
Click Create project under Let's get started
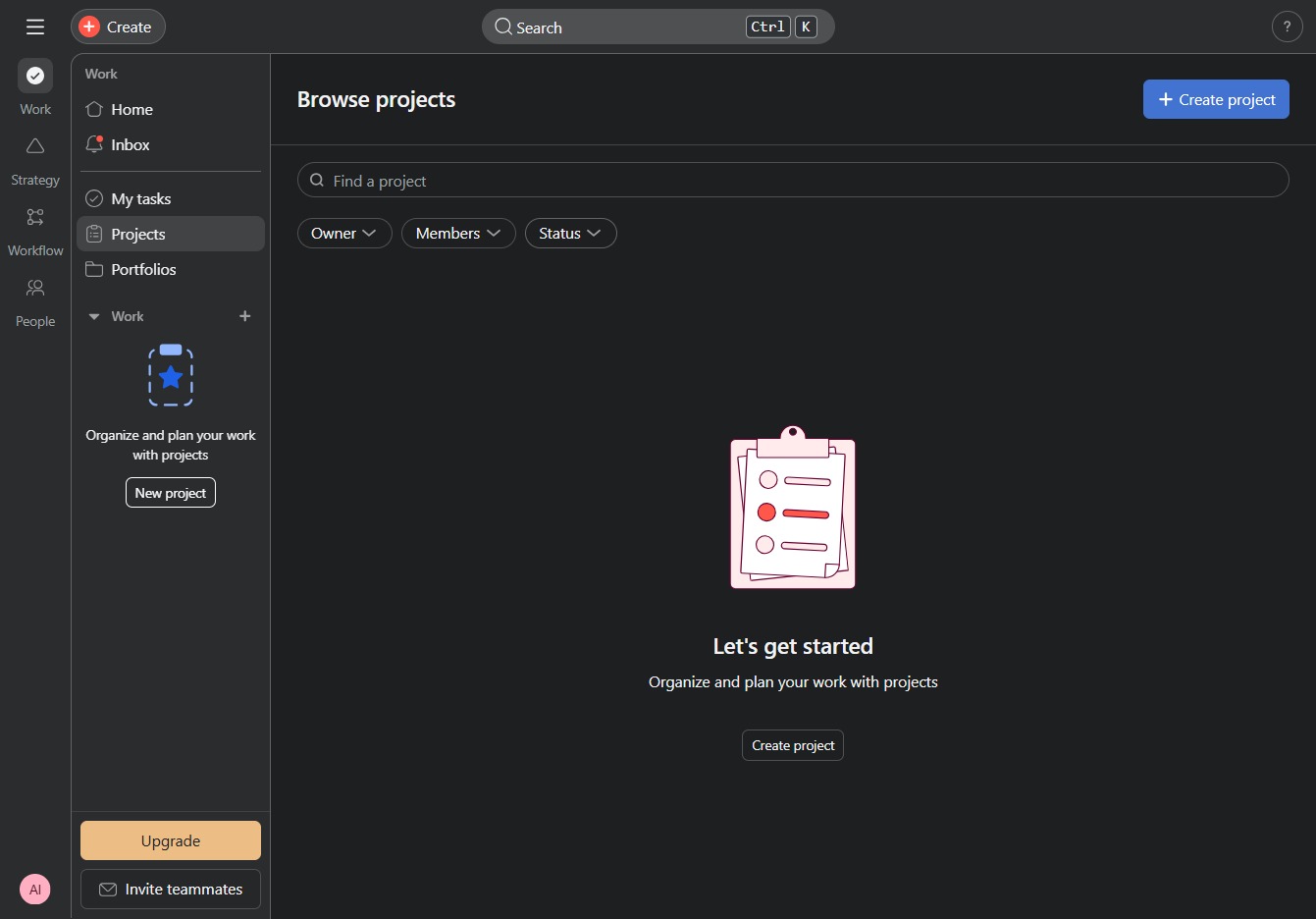tap(793, 745)
